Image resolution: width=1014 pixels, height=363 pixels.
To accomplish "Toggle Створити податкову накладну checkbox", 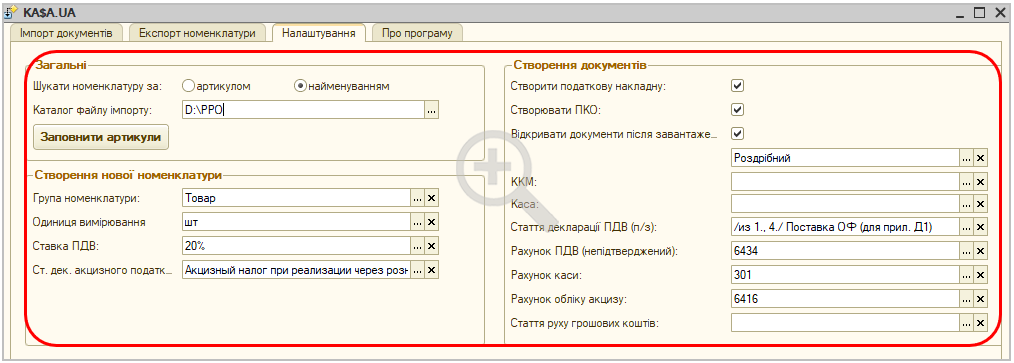I will coord(737,85).
